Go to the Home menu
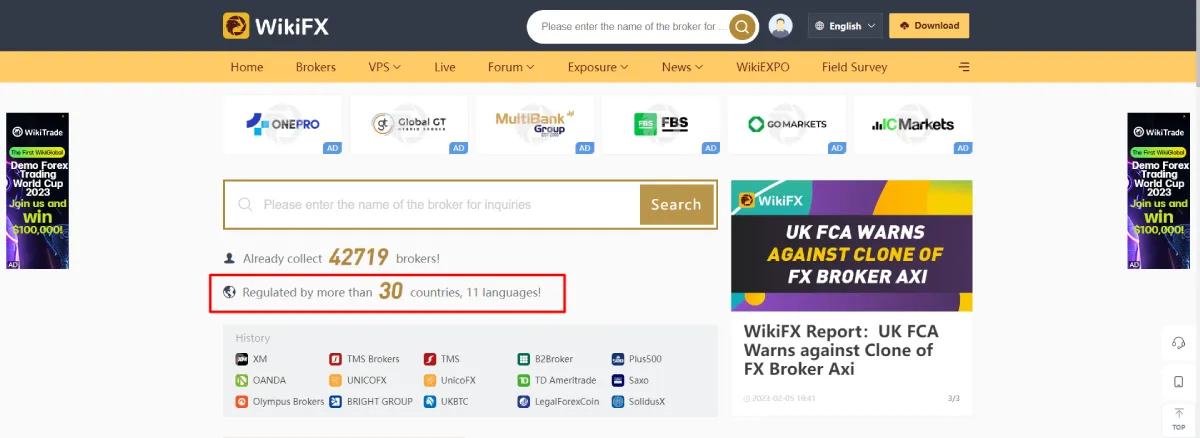Screen dimensions: 1200x438 (x=247, y=67)
